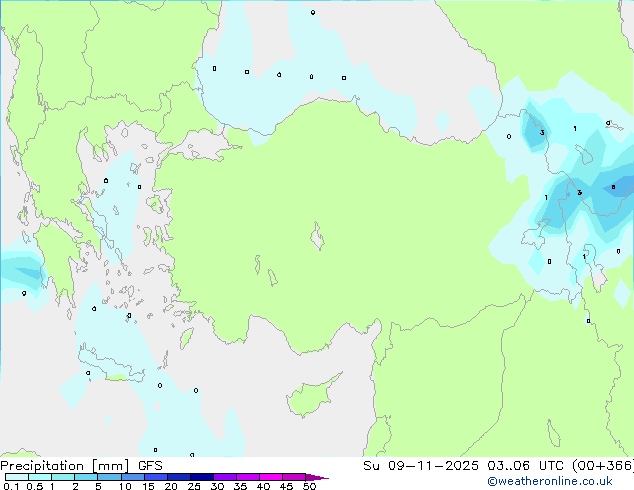
Task: Select the legend swatch between 5 and 10
Action: click(109, 477)
